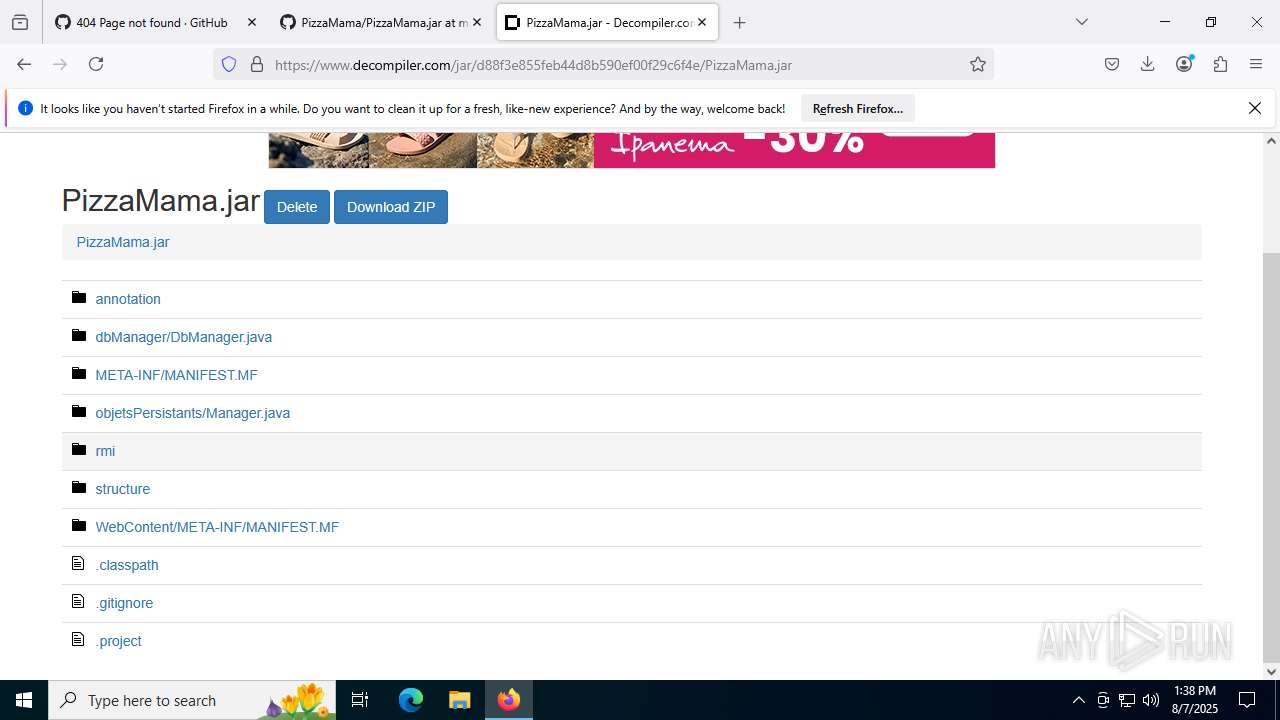Open the .project file
Viewport: 1280px width, 720px height.
coord(119,641)
